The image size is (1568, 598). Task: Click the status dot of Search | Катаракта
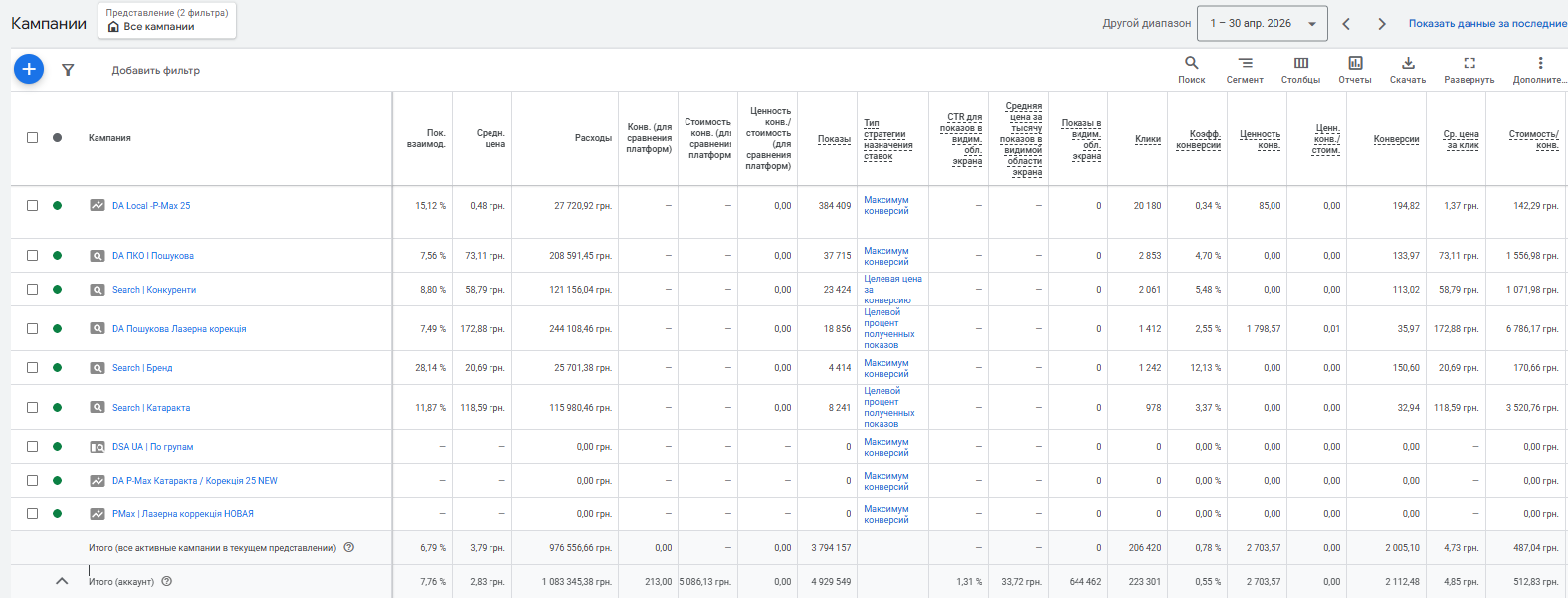pyautogui.click(x=58, y=408)
